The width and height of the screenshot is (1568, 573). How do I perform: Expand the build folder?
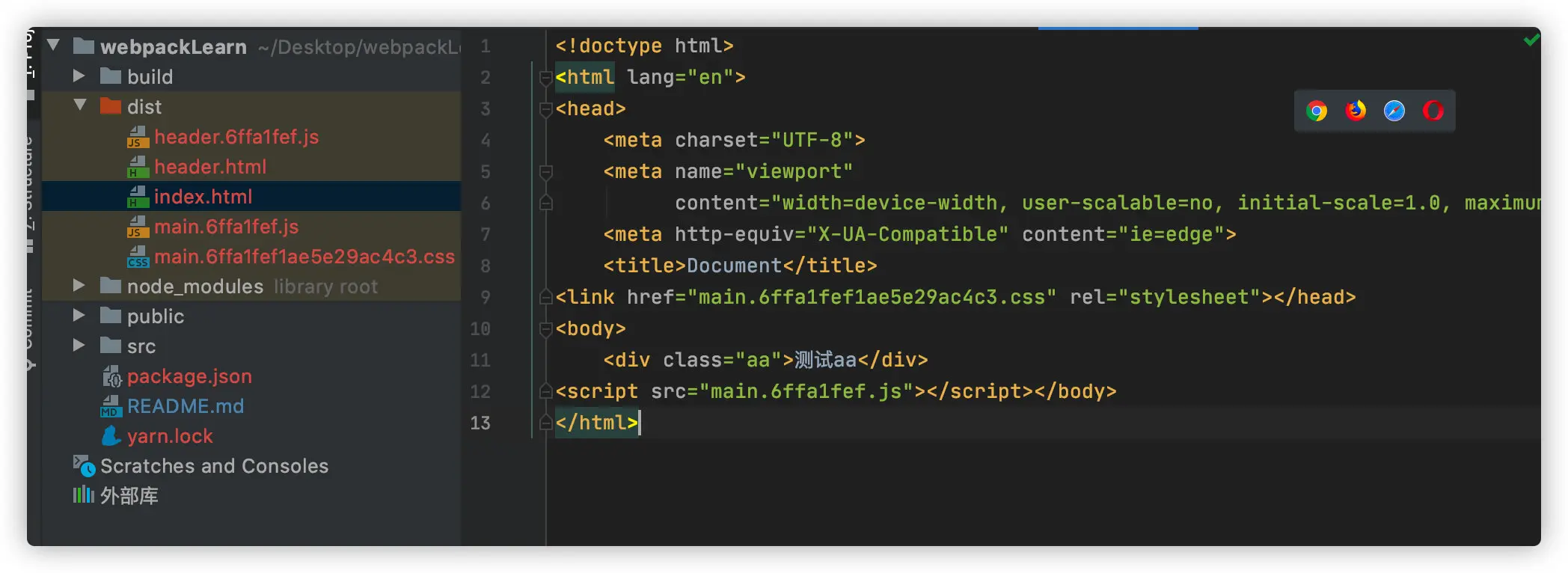79,76
